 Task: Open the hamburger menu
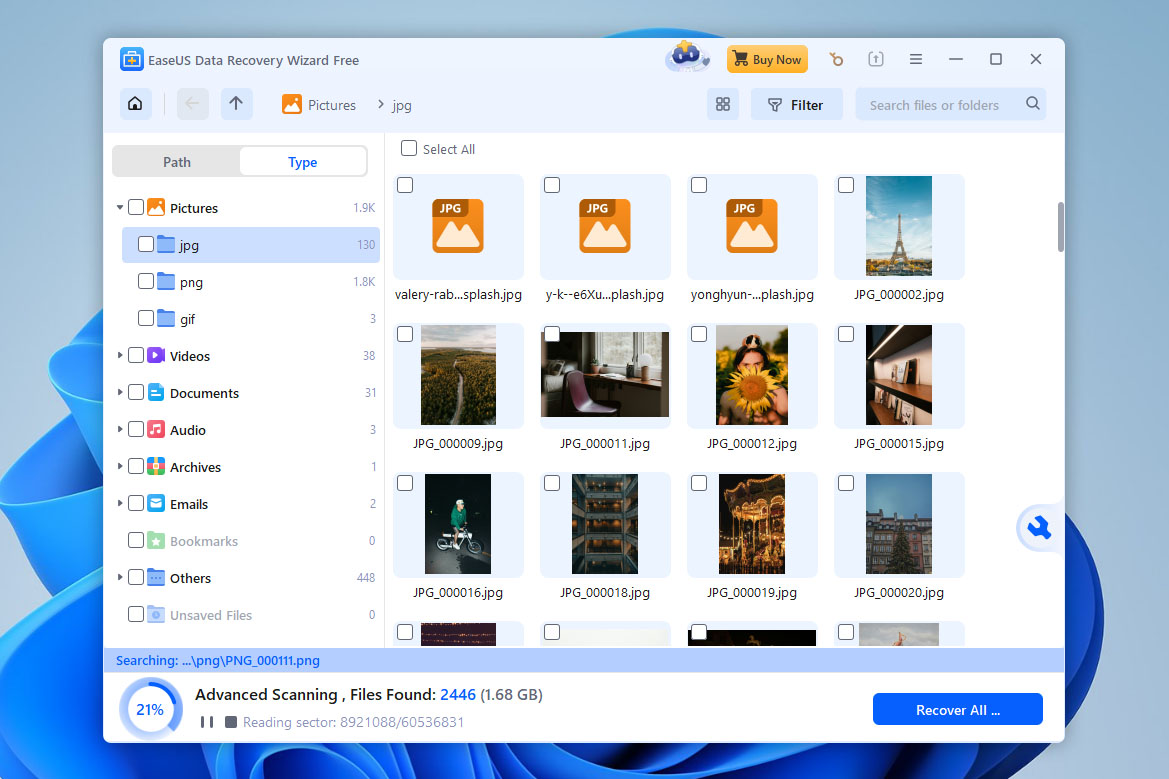tap(915, 59)
